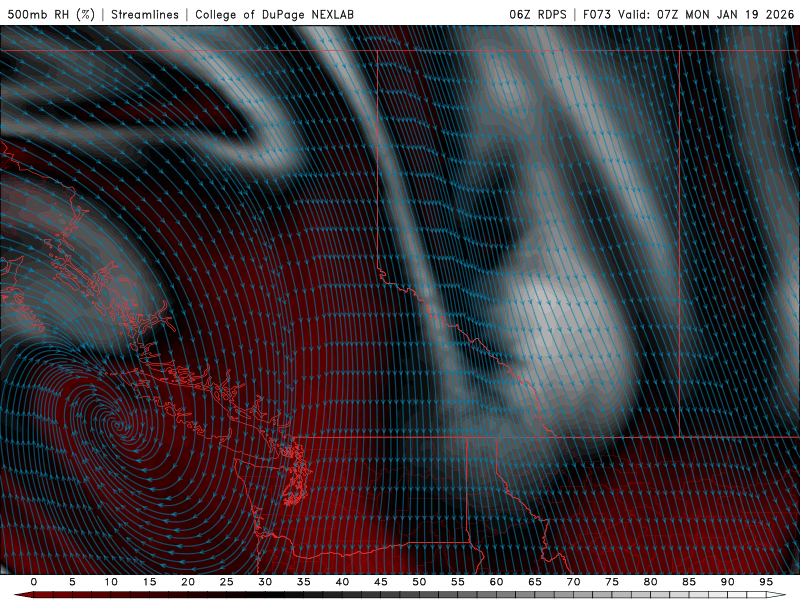
Task: Click the '15' label on the color scale
Action: coord(149,582)
